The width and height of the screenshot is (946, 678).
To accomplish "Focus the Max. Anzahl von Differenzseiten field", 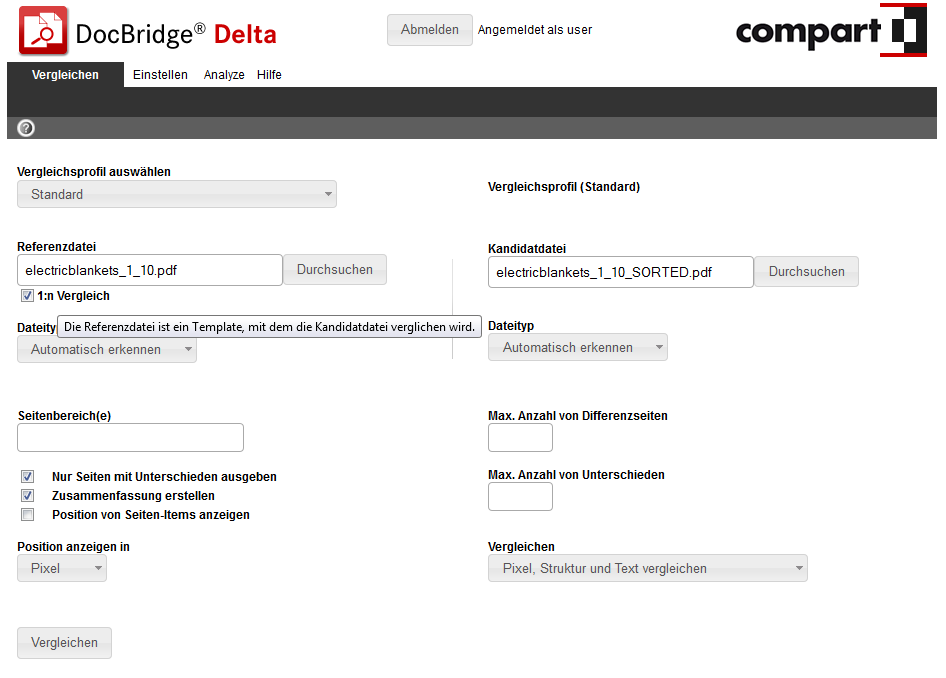I will coord(520,437).
